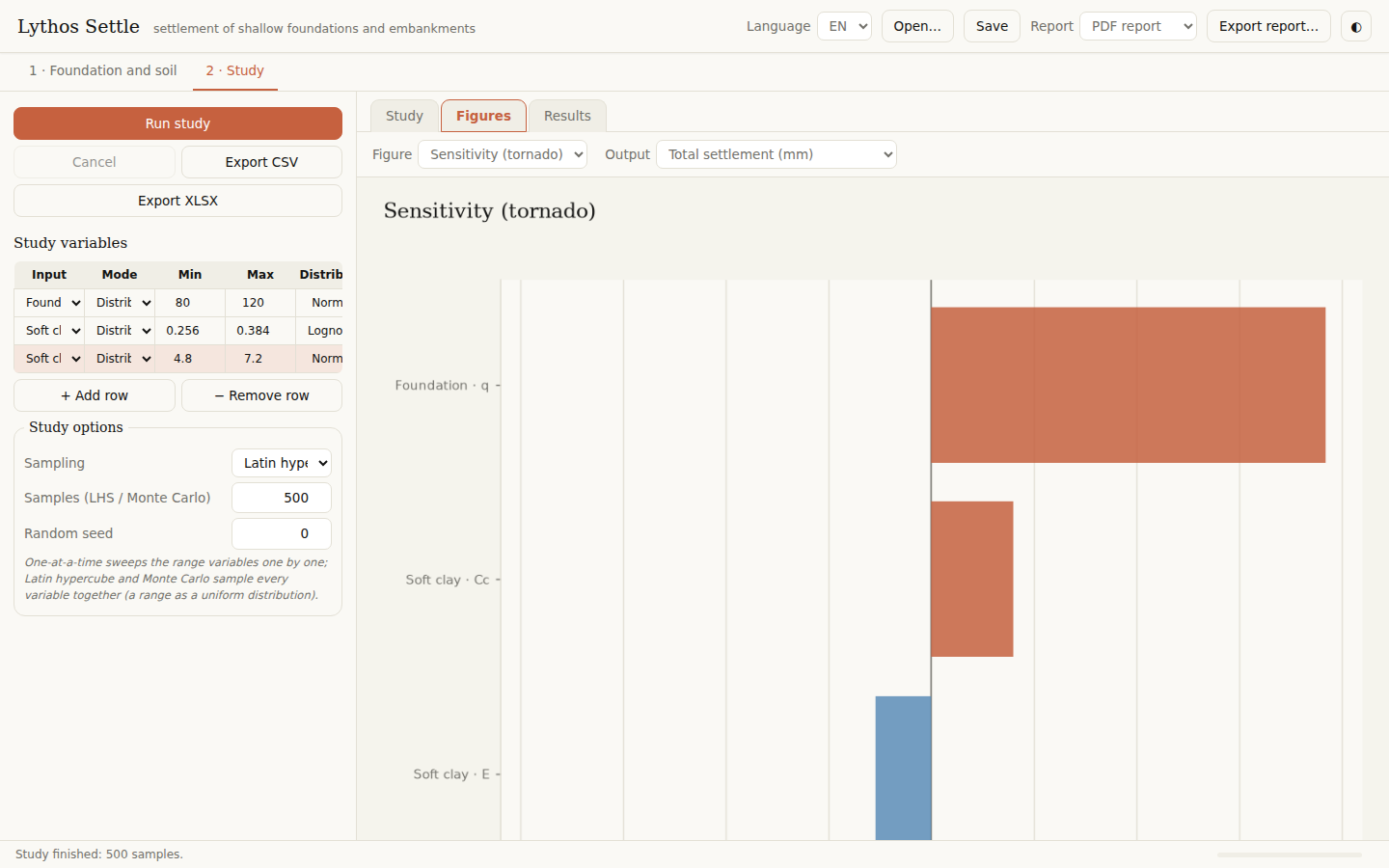Click the Min value 4.8 cell
Viewport: 1389px width, 868px height.
click(x=190, y=359)
